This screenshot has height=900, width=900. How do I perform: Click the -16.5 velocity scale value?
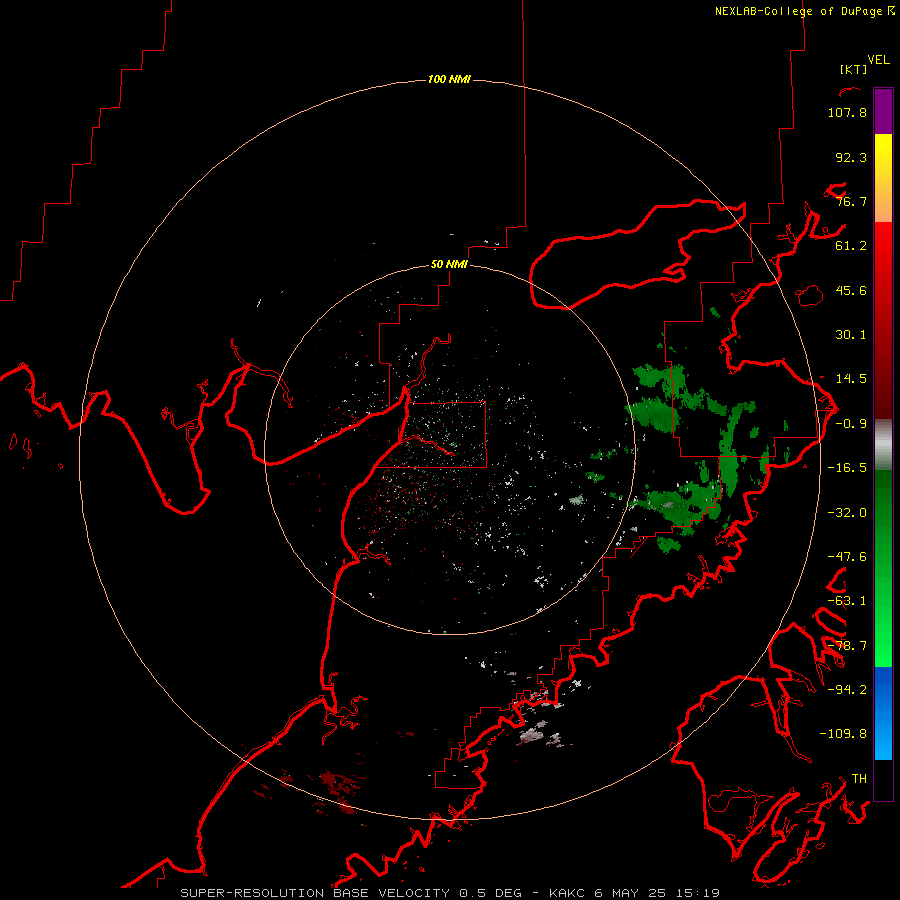coord(847,468)
